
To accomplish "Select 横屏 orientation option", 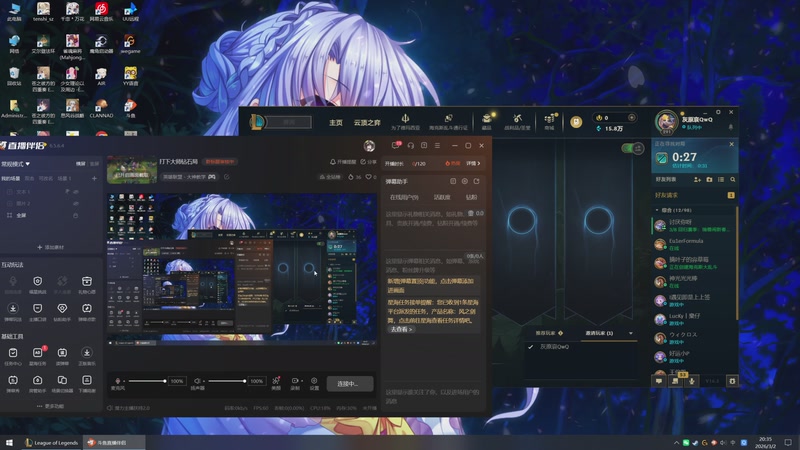I will click(x=81, y=164).
